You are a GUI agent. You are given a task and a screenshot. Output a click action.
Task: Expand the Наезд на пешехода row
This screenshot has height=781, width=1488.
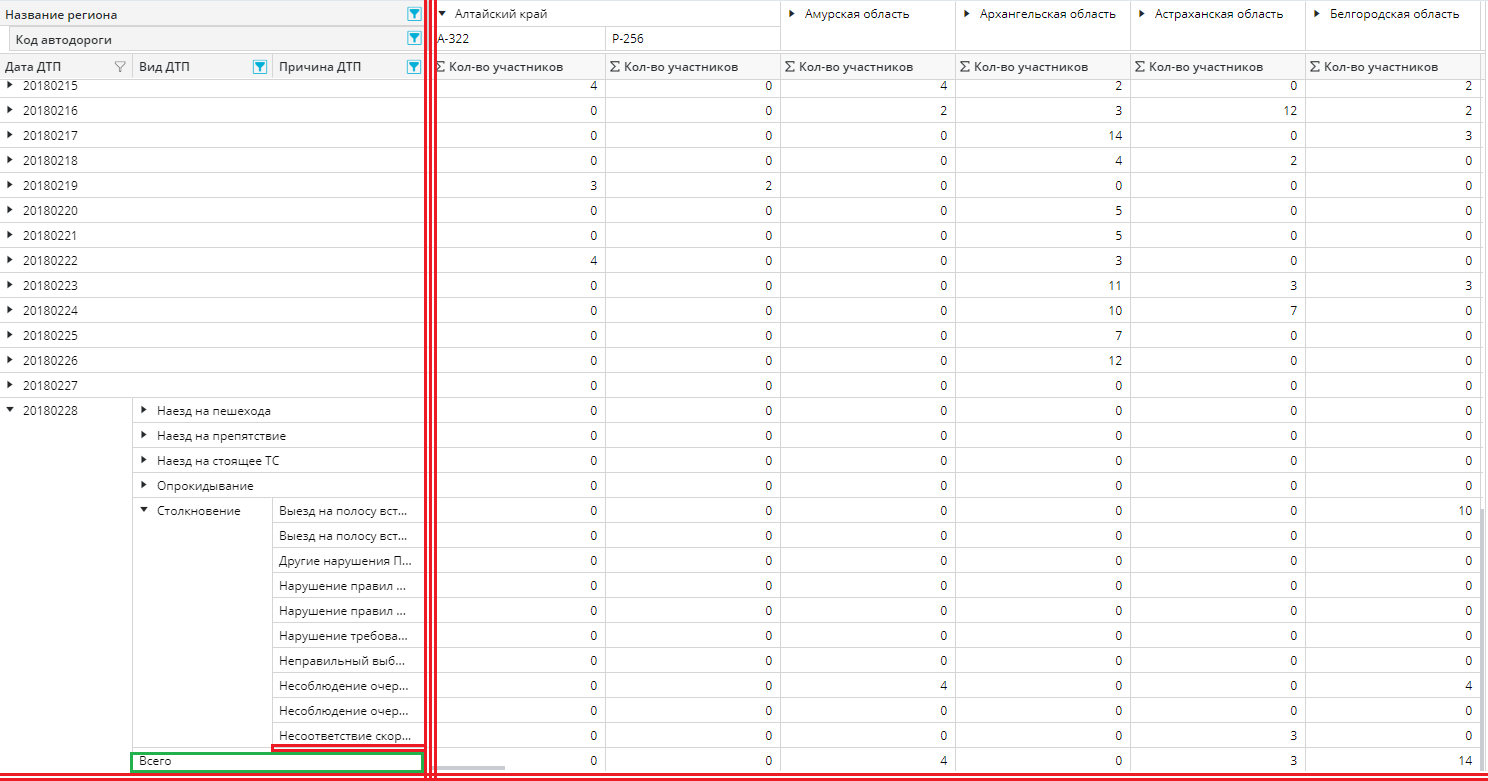point(145,410)
